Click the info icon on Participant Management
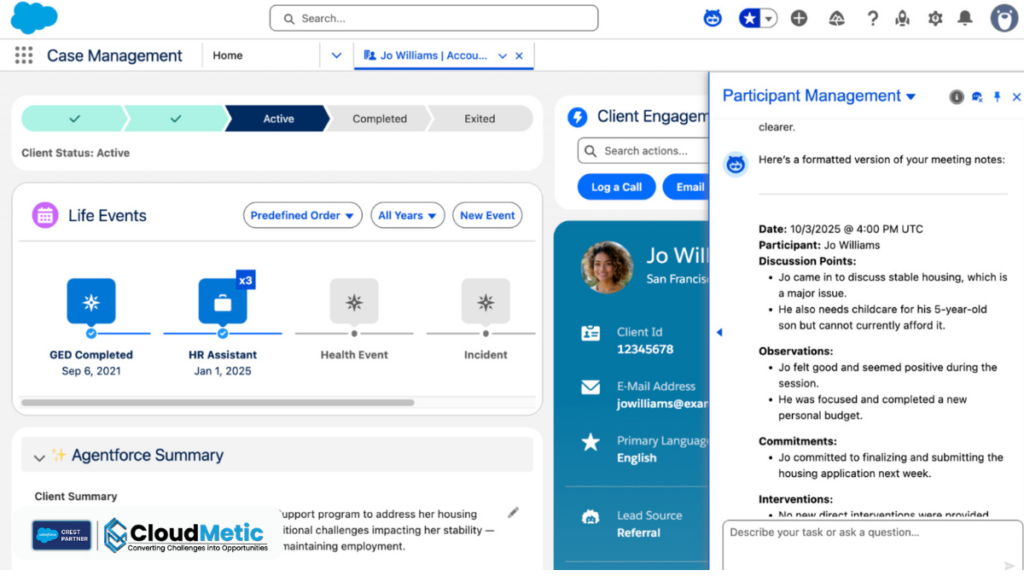 956,97
